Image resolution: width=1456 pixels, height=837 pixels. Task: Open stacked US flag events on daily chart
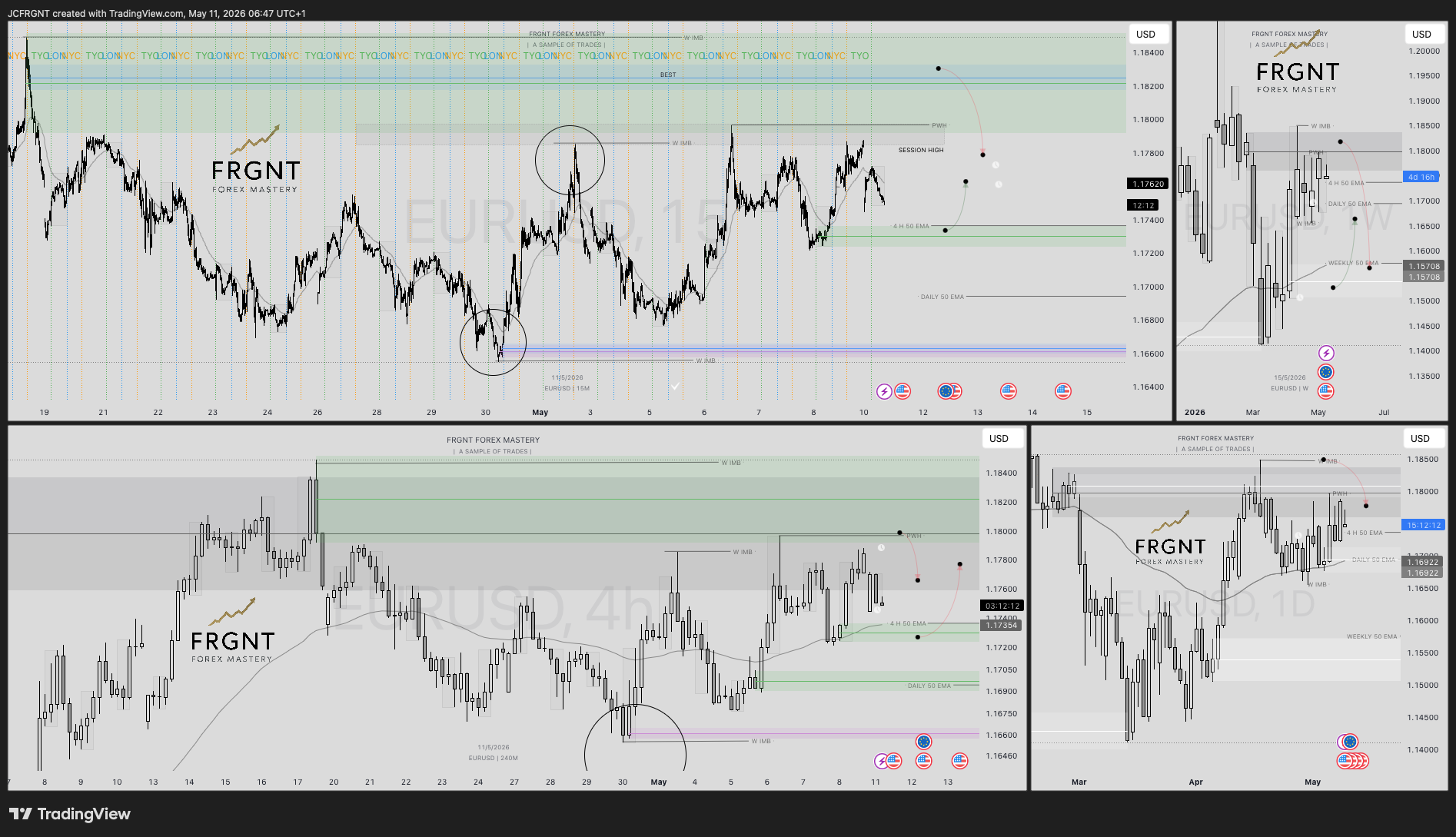point(1353,761)
